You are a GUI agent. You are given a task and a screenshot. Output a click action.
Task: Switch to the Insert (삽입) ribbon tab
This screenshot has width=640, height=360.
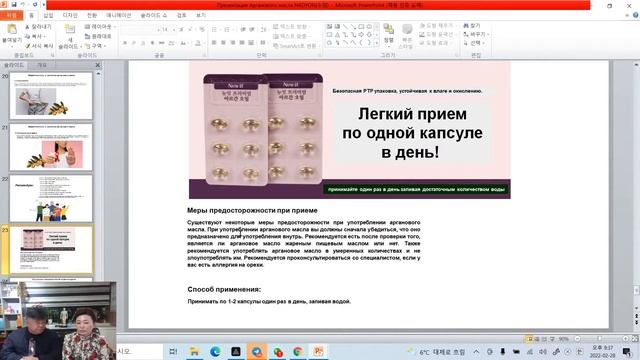tap(48, 16)
